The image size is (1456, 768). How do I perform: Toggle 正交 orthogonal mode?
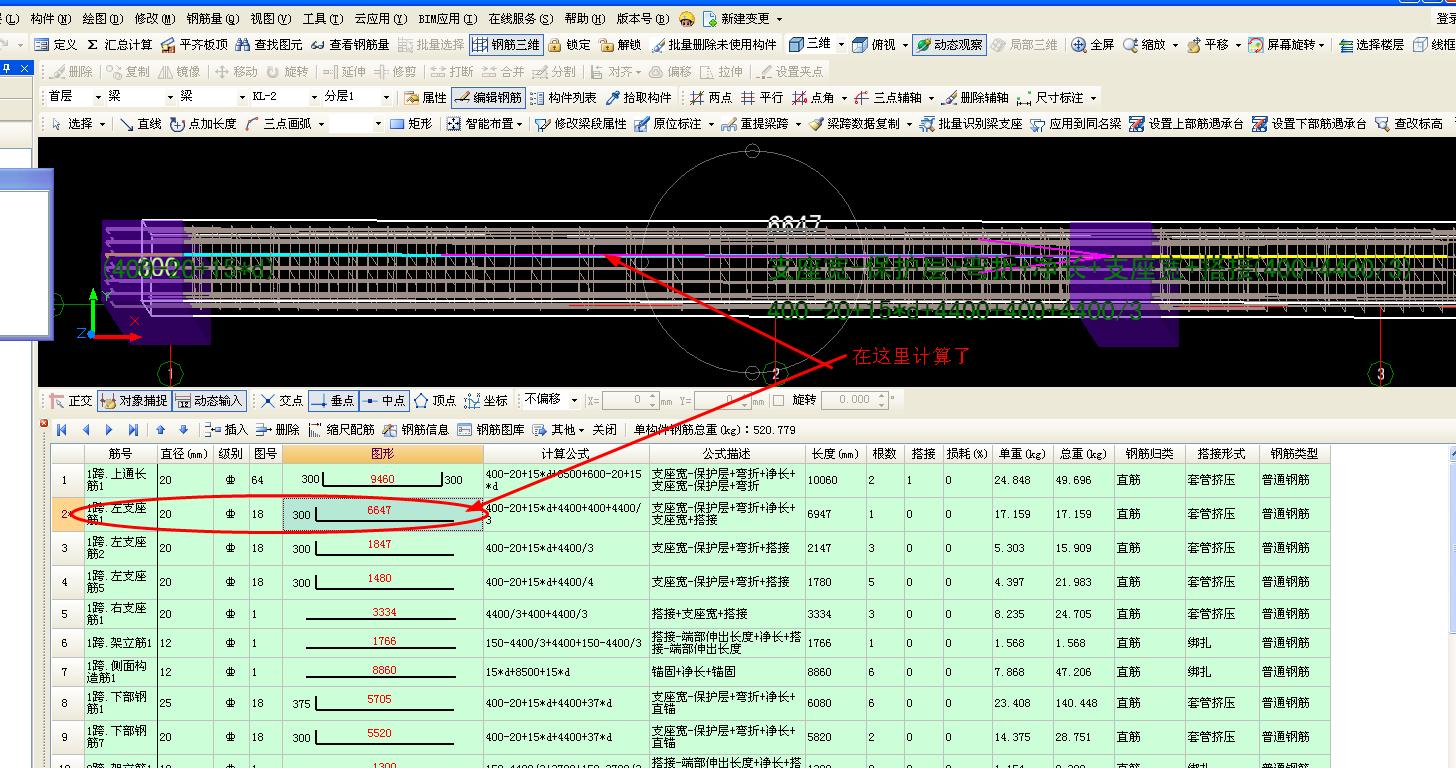pos(70,400)
